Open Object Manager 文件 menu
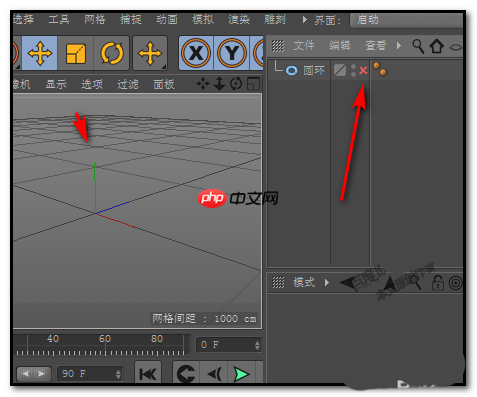Image resolution: width=477 pixels, height=397 pixels. tap(304, 45)
